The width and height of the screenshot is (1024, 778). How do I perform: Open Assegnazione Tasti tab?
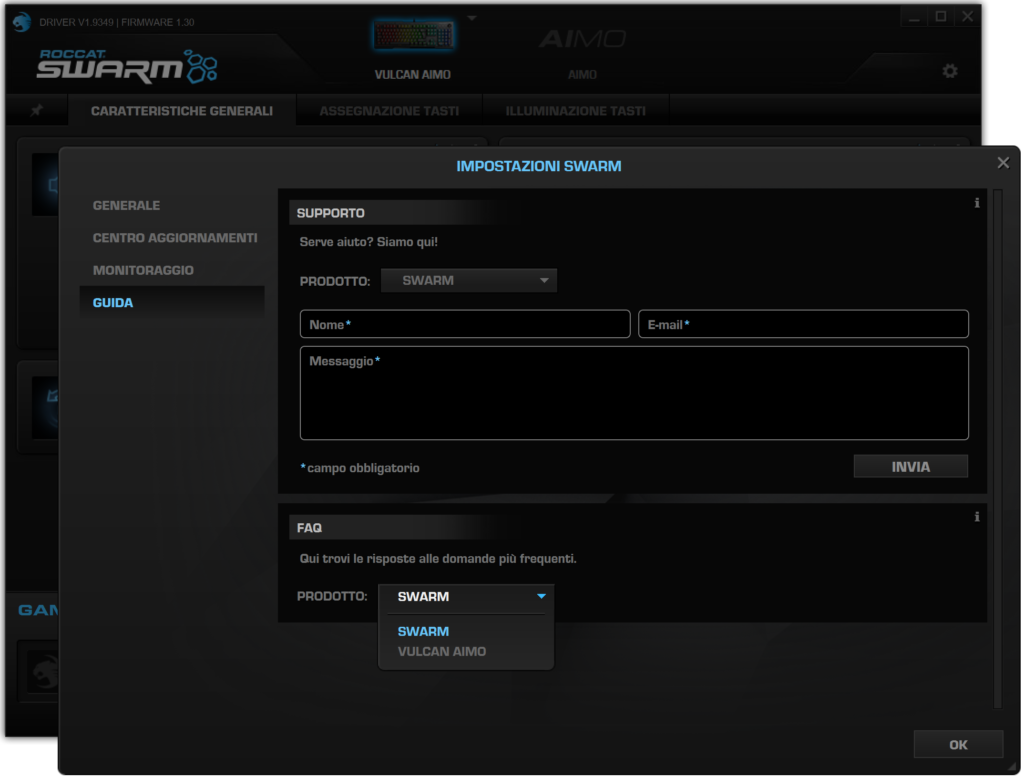pyautogui.click(x=389, y=111)
